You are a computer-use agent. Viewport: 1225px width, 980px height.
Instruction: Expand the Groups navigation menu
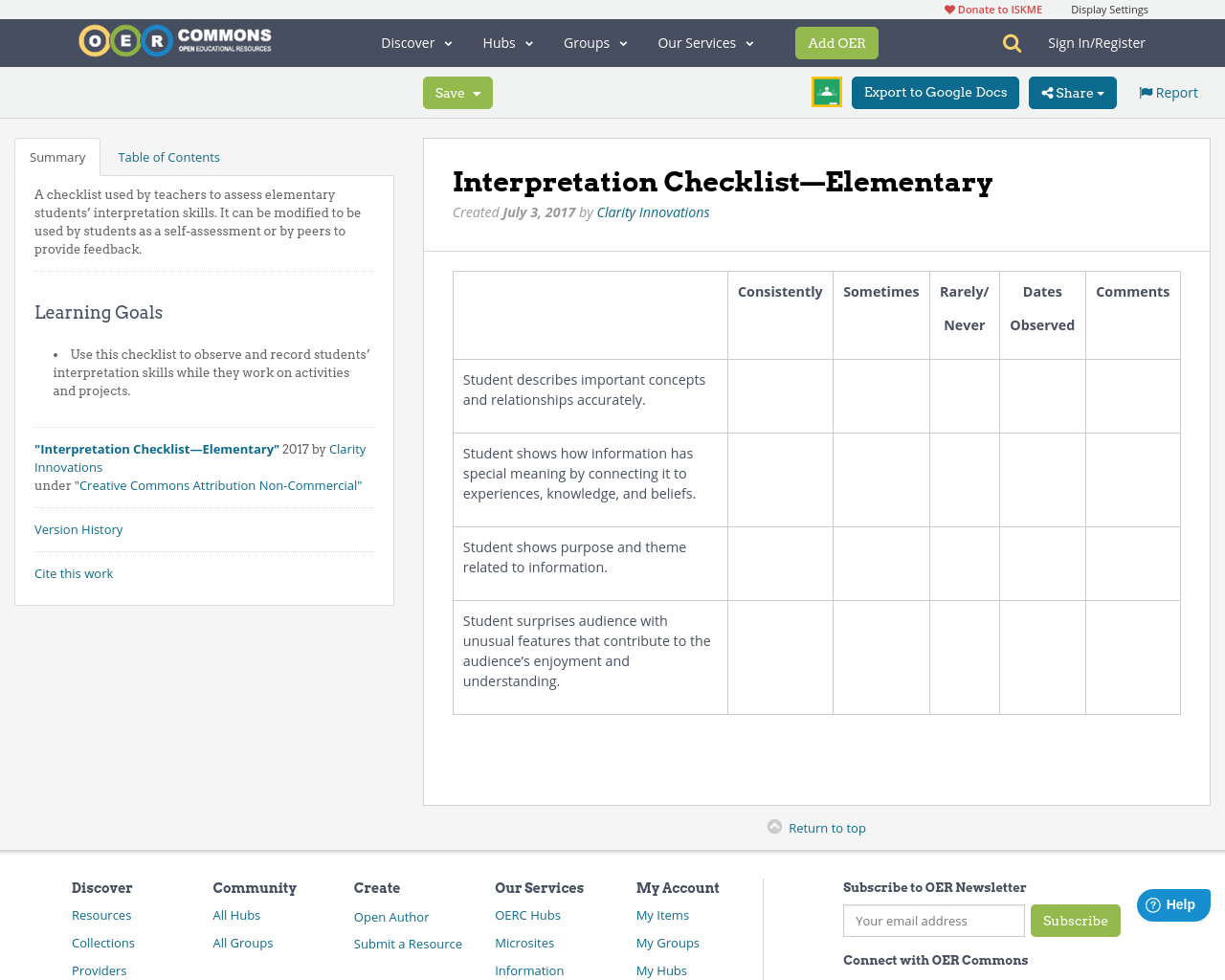(595, 42)
